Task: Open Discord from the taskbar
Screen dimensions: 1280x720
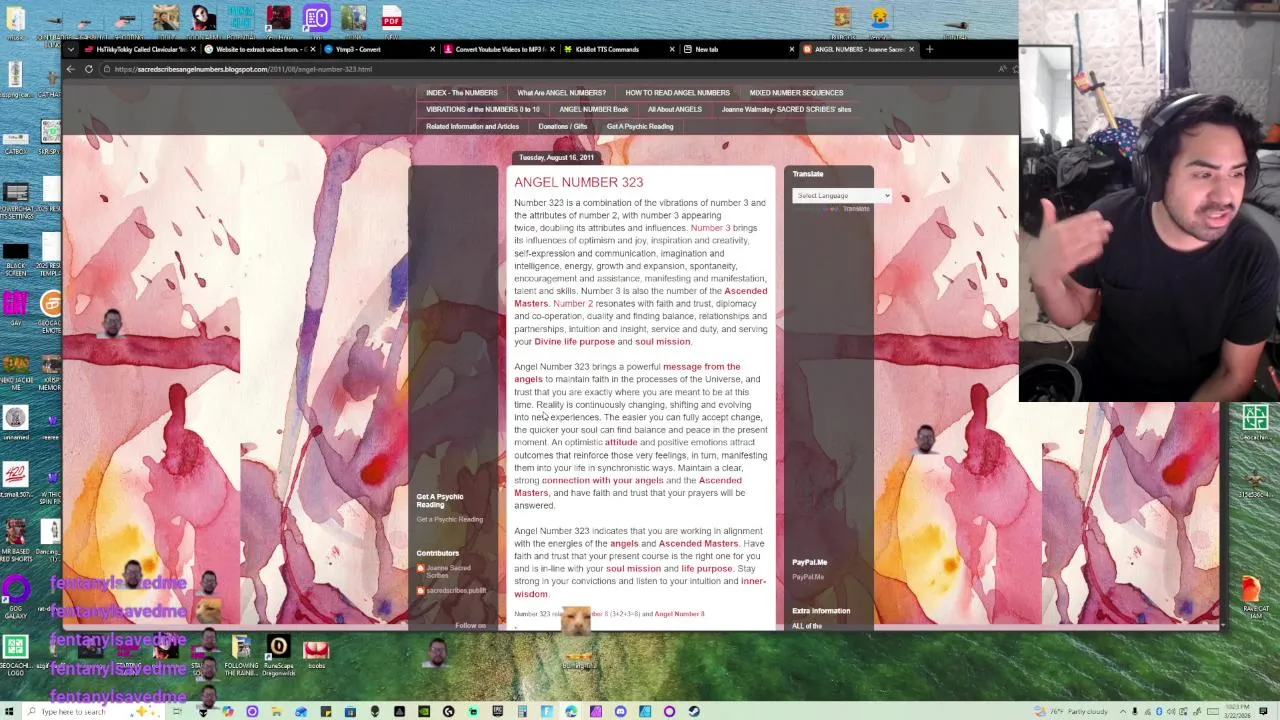Action: tap(620, 711)
